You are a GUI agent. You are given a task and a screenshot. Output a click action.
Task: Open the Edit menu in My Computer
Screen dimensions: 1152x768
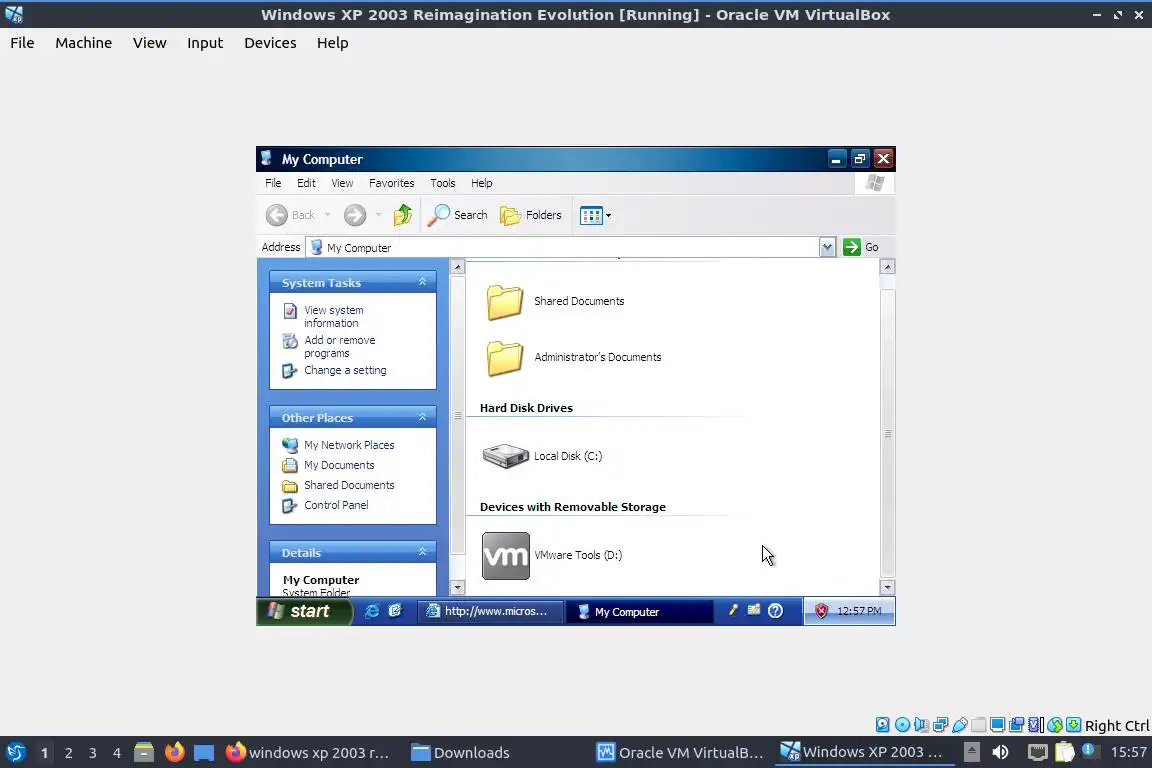[306, 183]
